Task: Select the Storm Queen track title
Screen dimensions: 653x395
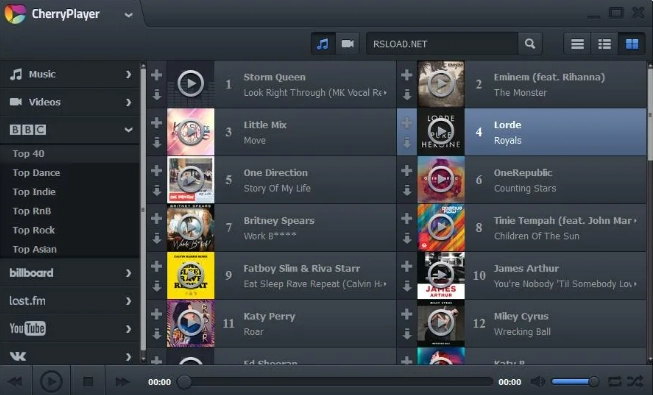Action: coord(274,77)
